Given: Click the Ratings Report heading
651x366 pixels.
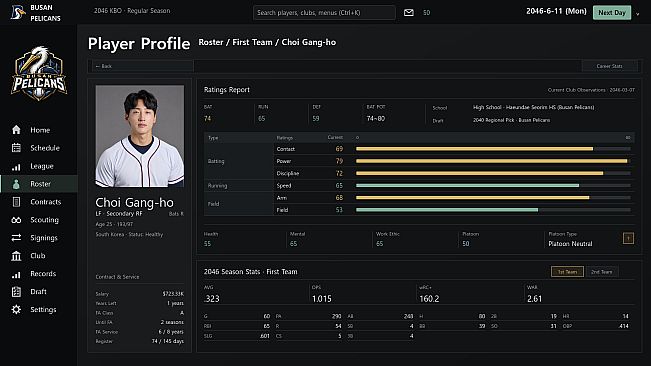Looking at the screenshot, I should (x=227, y=90).
